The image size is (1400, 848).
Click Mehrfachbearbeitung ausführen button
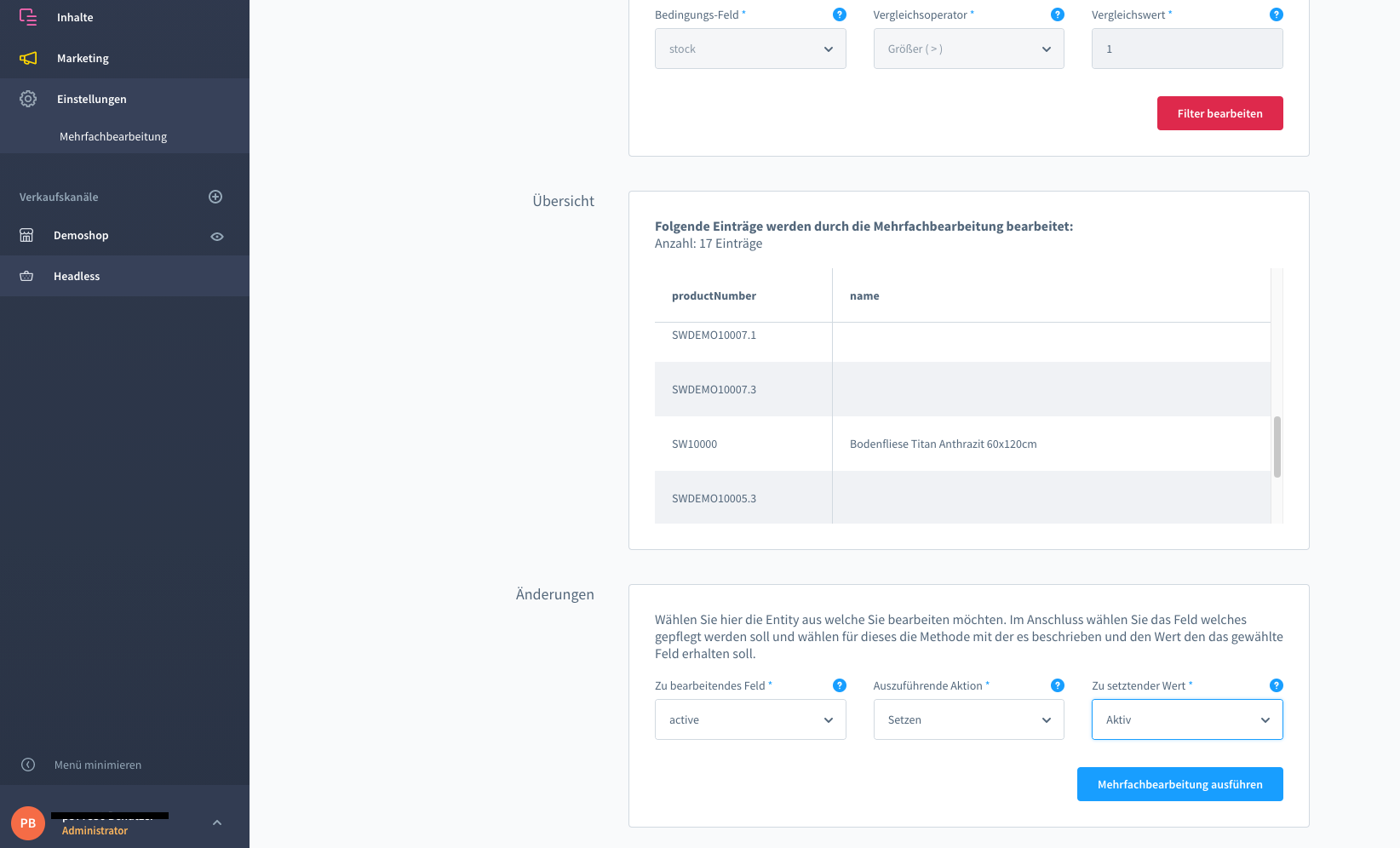click(1179, 784)
